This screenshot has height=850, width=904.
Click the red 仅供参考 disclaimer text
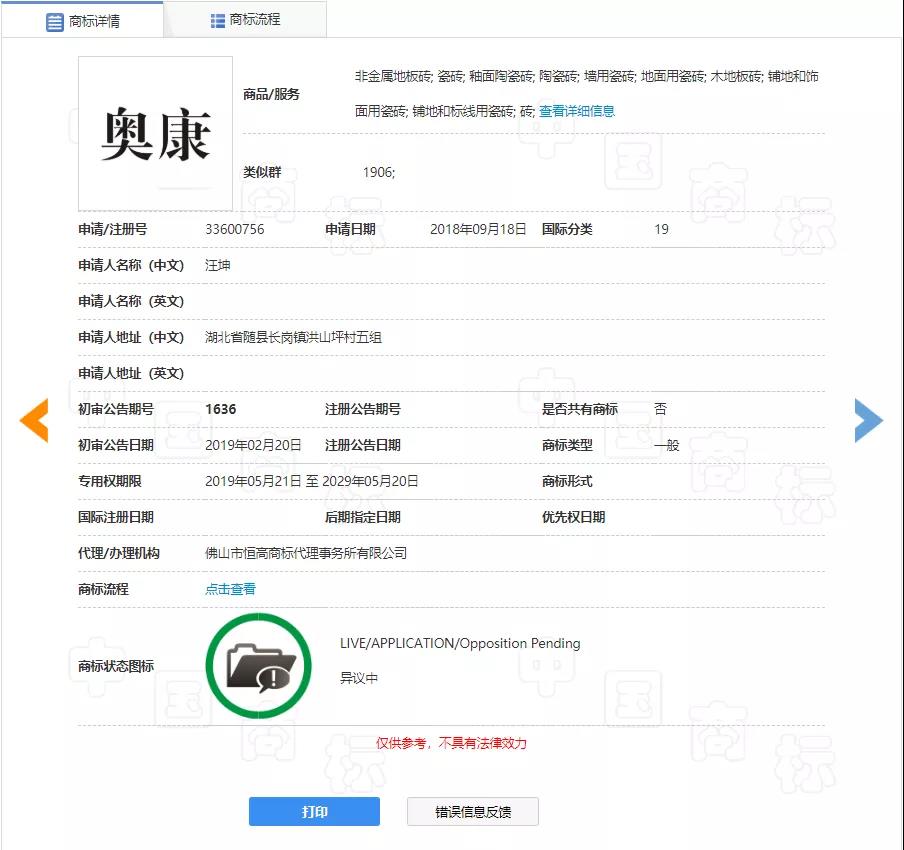(451, 743)
